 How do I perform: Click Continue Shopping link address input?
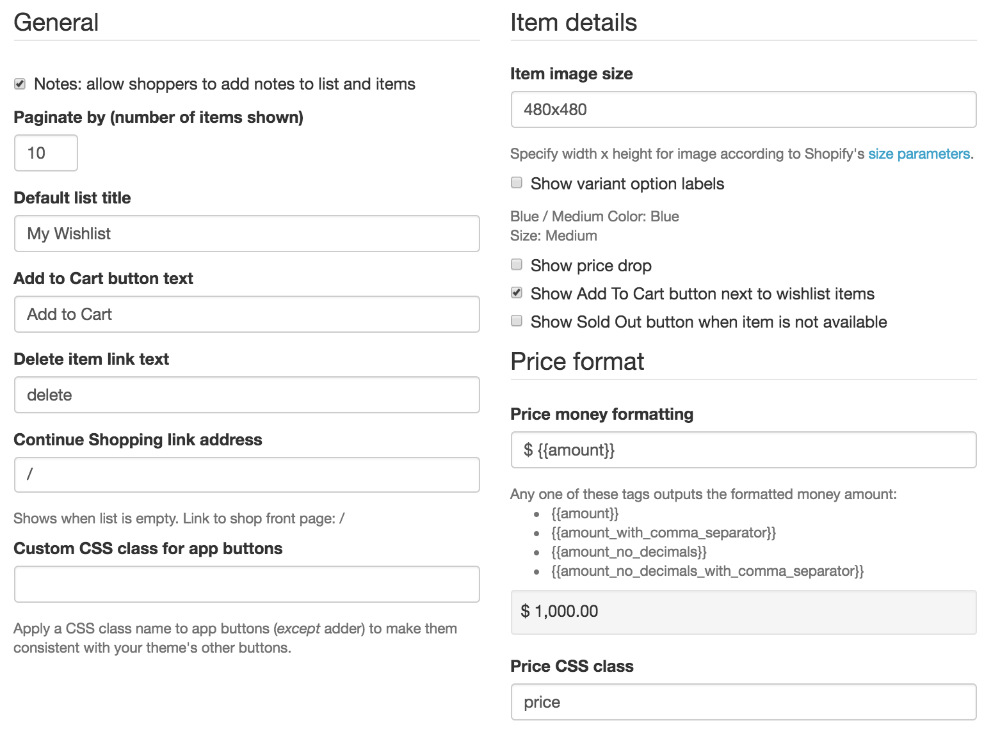point(246,475)
